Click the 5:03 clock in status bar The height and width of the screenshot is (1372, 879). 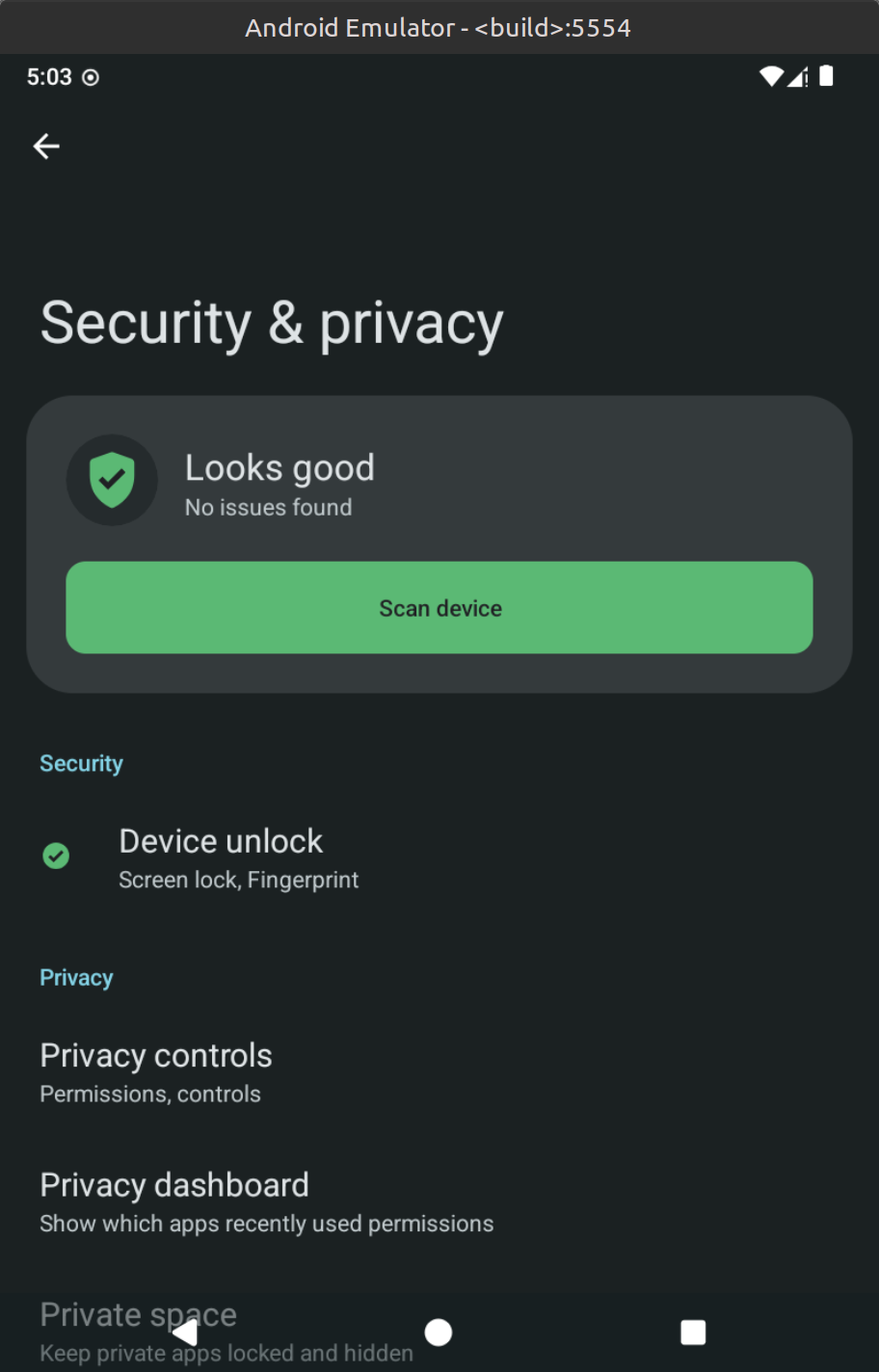[49, 77]
